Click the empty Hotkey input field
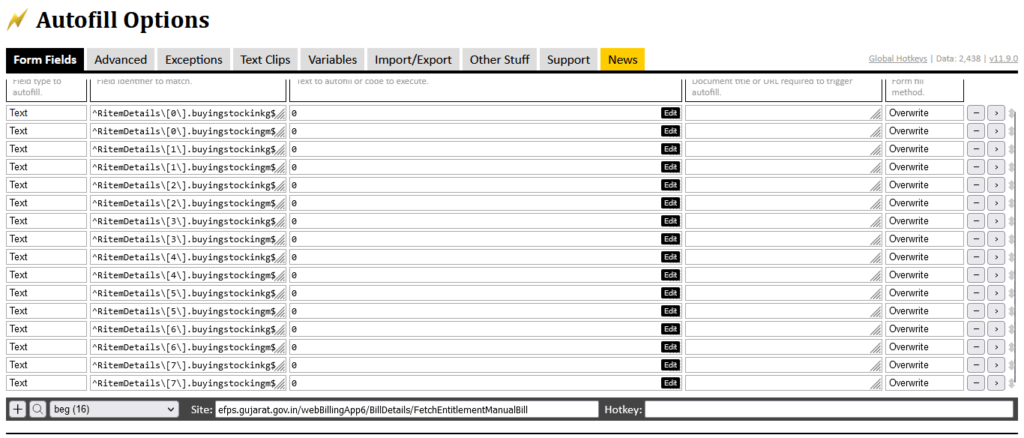Image resolution: width=1024 pixels, height=438 pixels. tap(828, 409)
